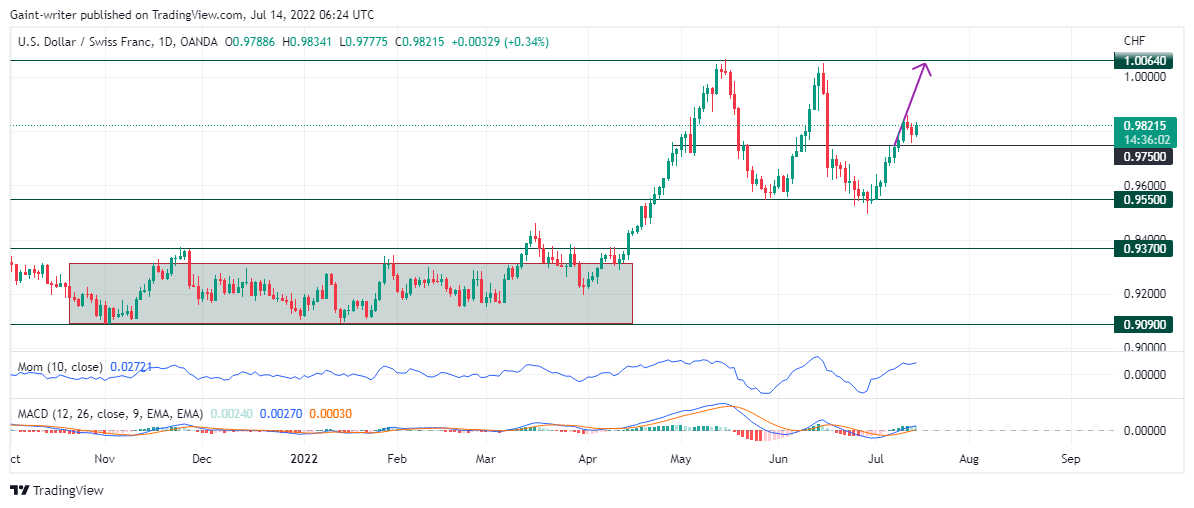Click the Momentum value 0.02721
The width and height of the screenshot is (1194, 508).
point(129,367)
